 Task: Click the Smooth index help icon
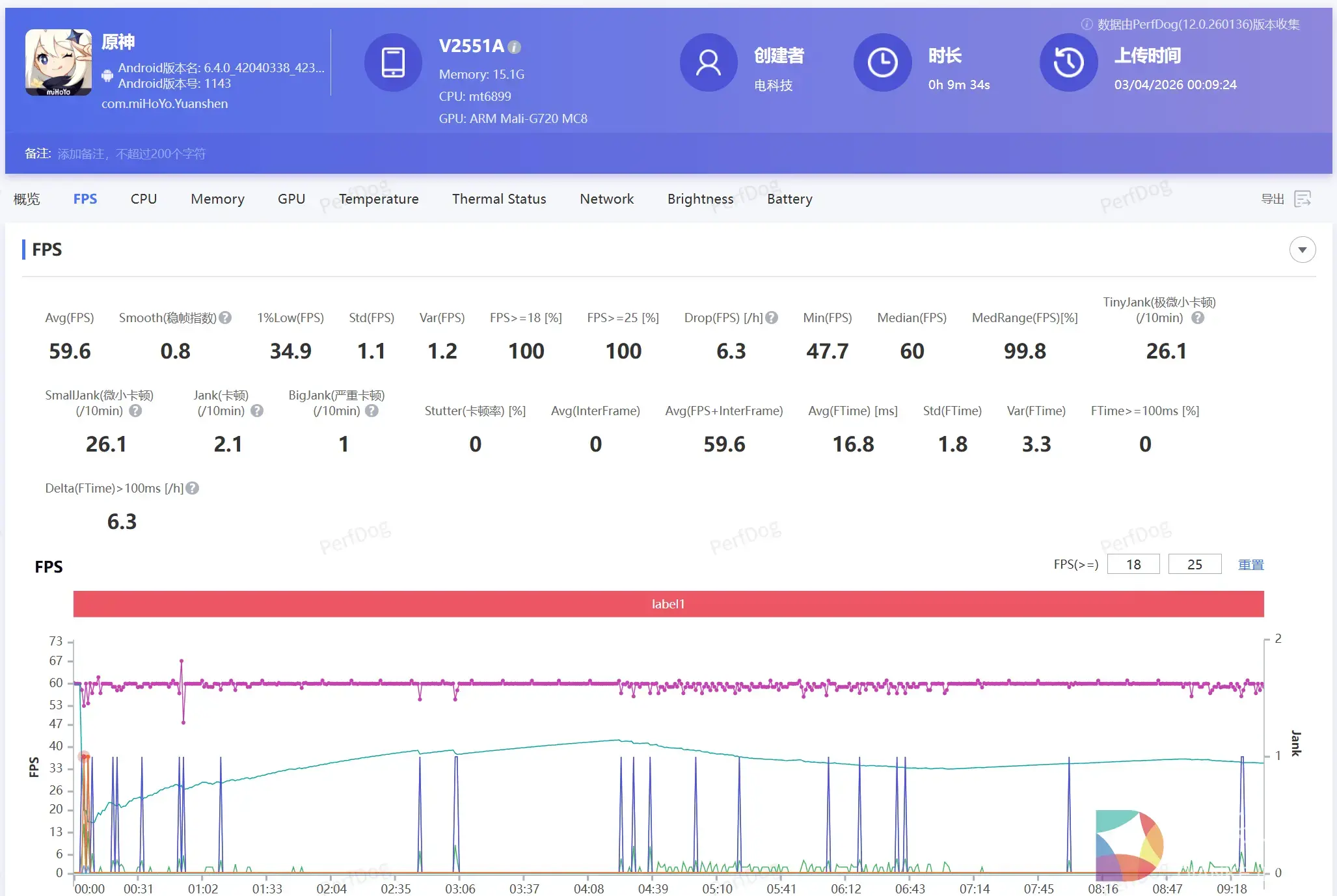tap(225, 318)
